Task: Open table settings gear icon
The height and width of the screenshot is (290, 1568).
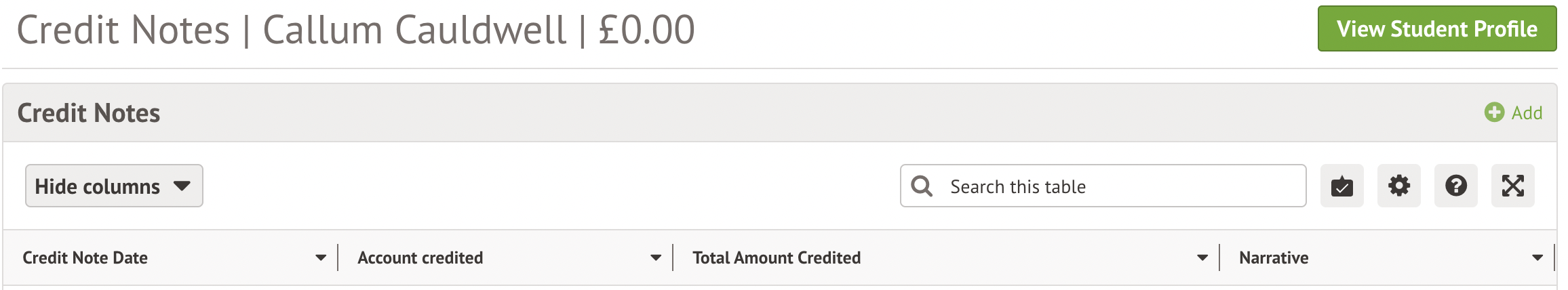Action: pos(1398,186)
